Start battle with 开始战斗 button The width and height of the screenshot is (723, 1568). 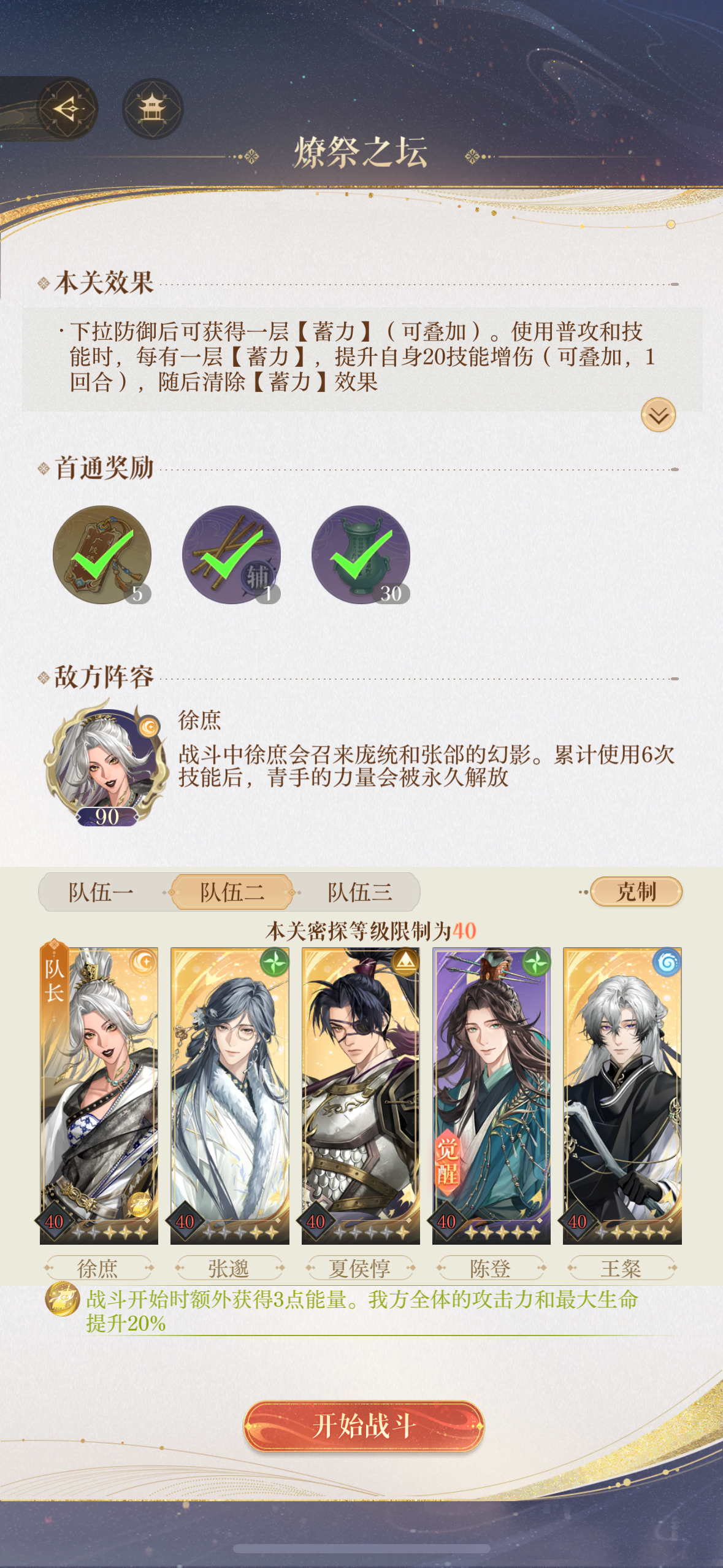click(364, 1426)
